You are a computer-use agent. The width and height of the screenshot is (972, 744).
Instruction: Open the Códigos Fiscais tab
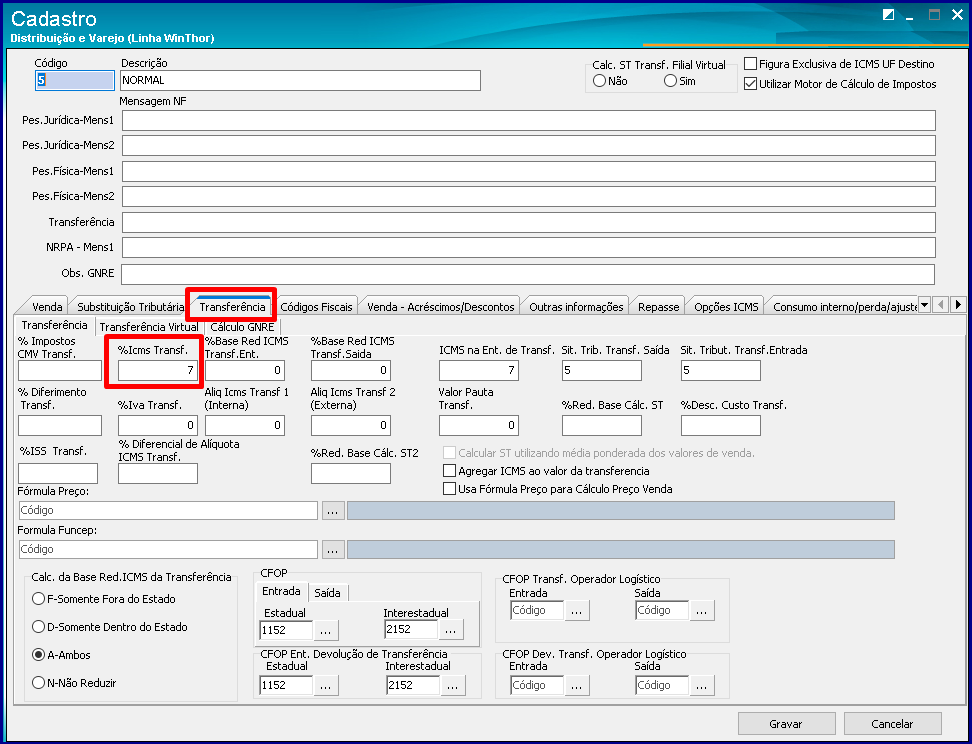(316, 307)
